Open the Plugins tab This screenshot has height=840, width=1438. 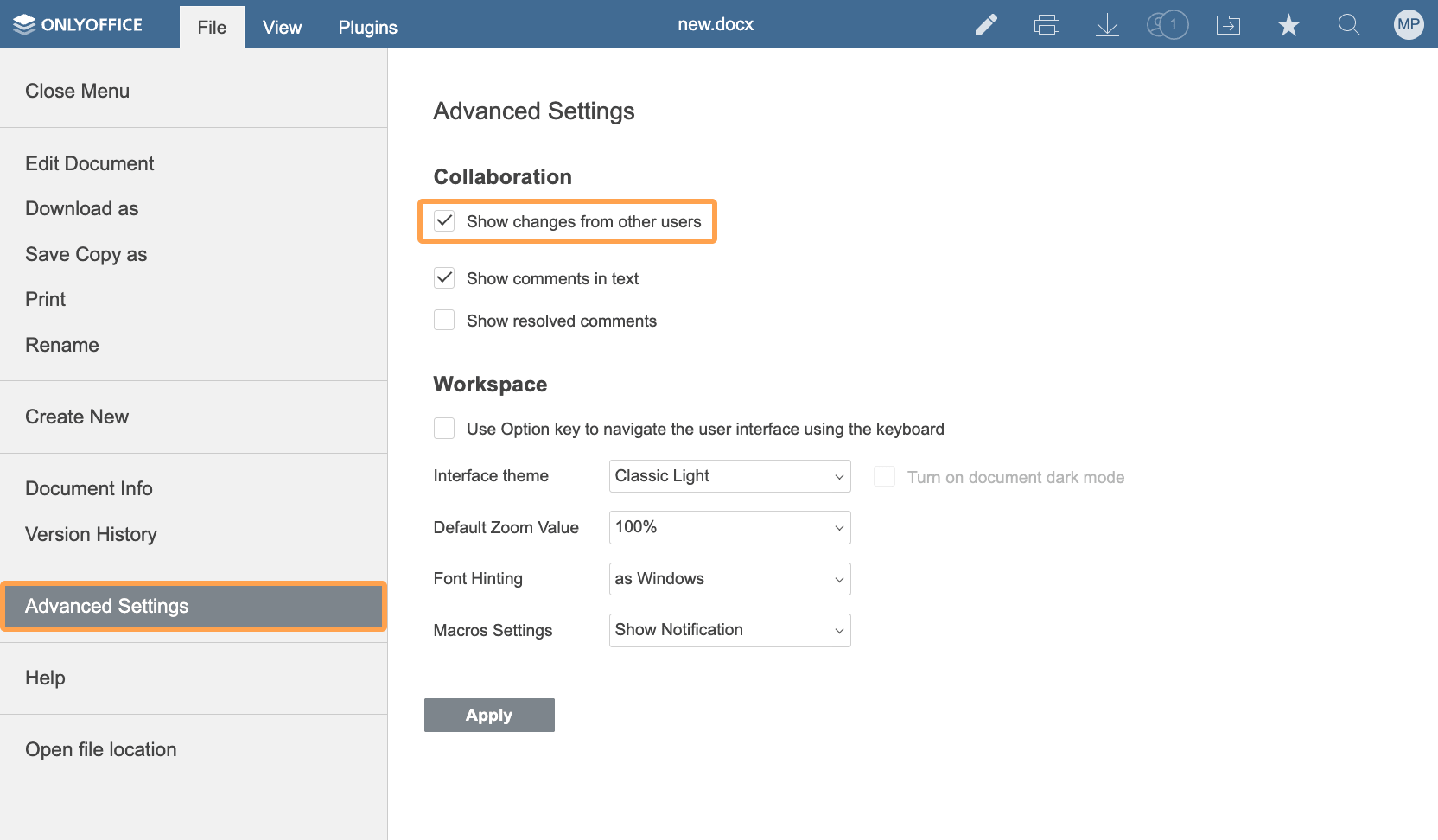pos(367,28)
